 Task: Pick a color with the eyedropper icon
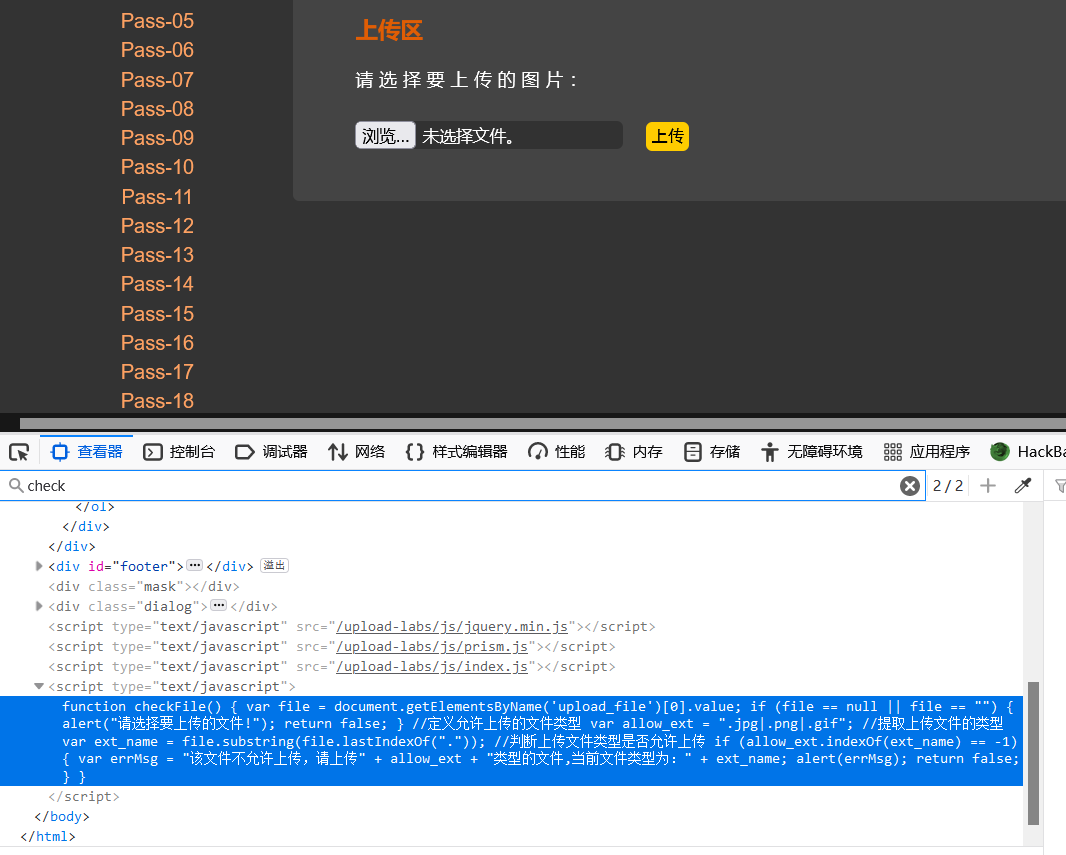pyautogui.click(x=1022, y=486)
